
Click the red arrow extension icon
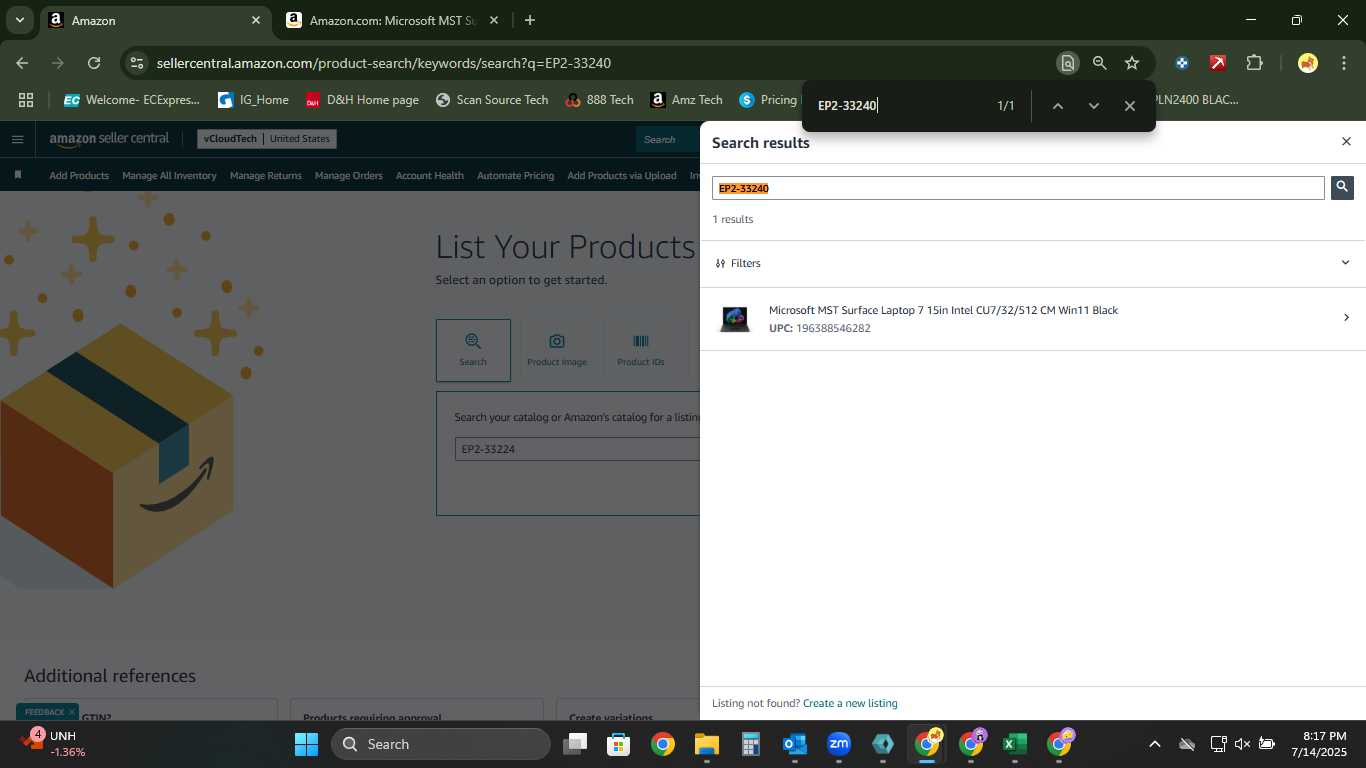1217,63
